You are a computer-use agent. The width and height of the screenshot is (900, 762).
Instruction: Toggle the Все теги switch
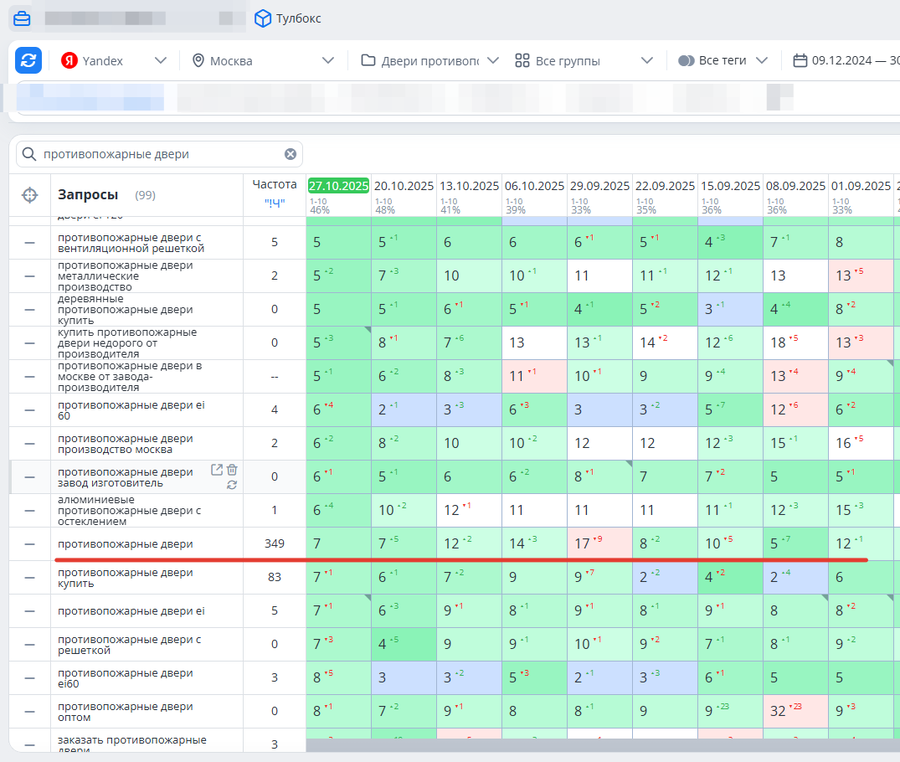[x=686, y=61]
